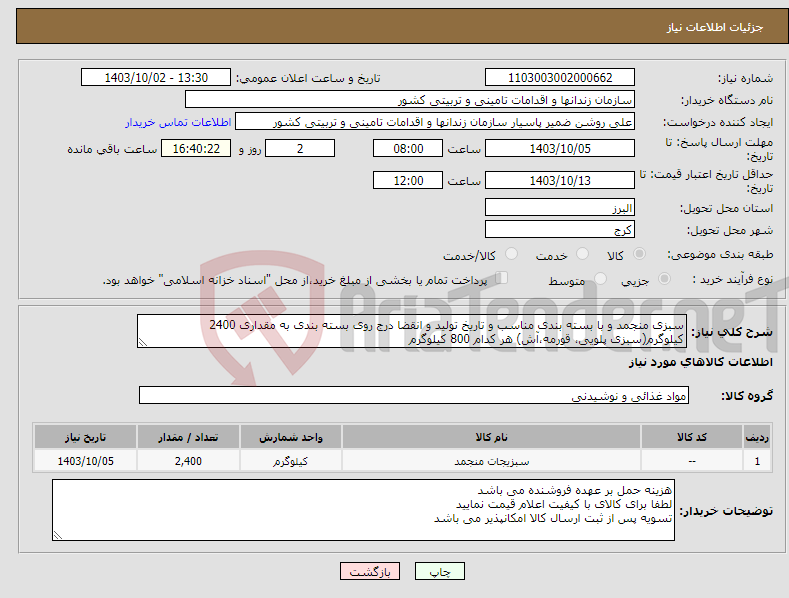Click the کیلوگرم unit cell
Image resolution: width=789 pixels, height=598 pixels.
291,461
